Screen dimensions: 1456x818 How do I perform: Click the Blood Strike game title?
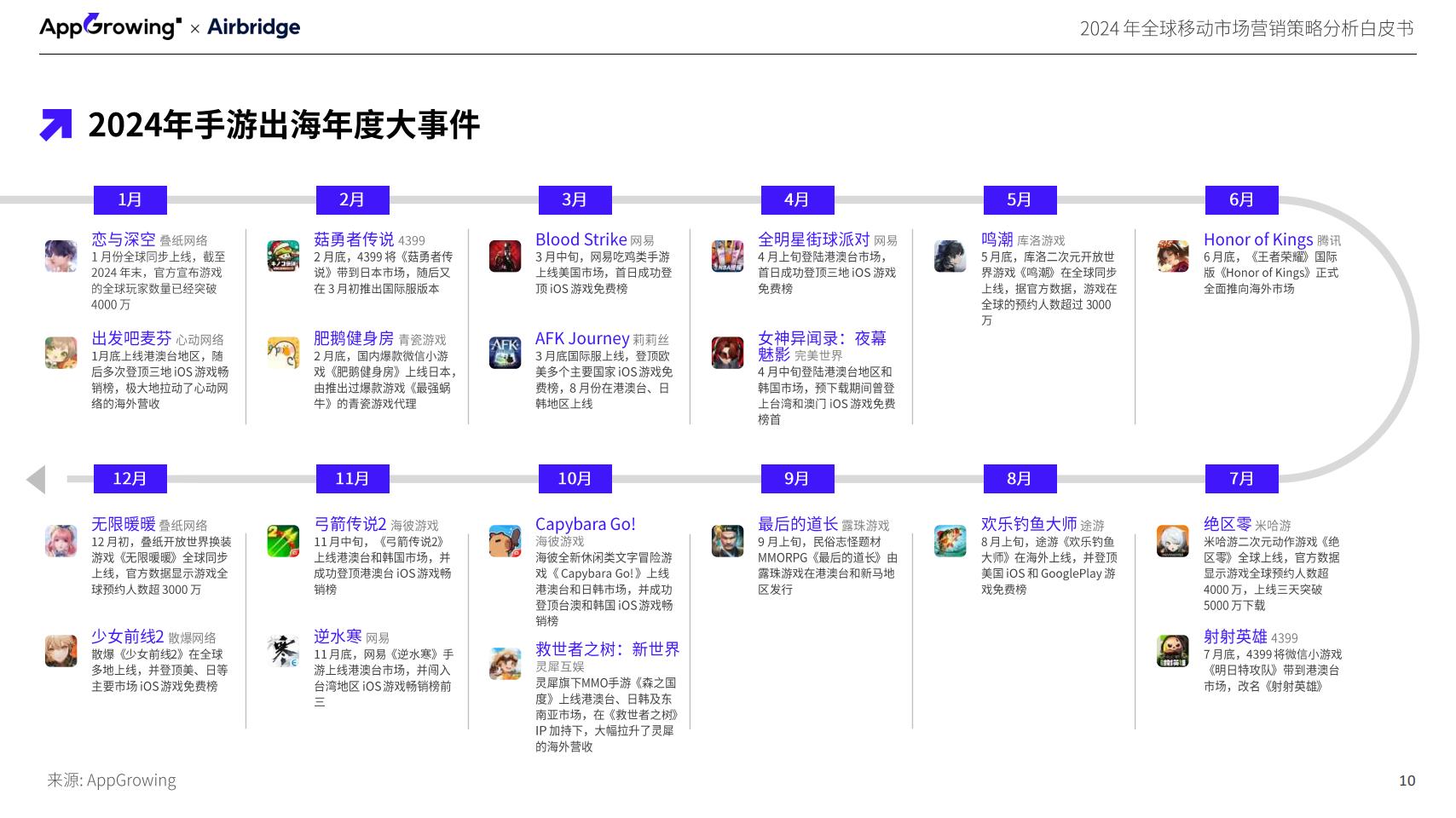pyautogui.click(x=581, y=239)
